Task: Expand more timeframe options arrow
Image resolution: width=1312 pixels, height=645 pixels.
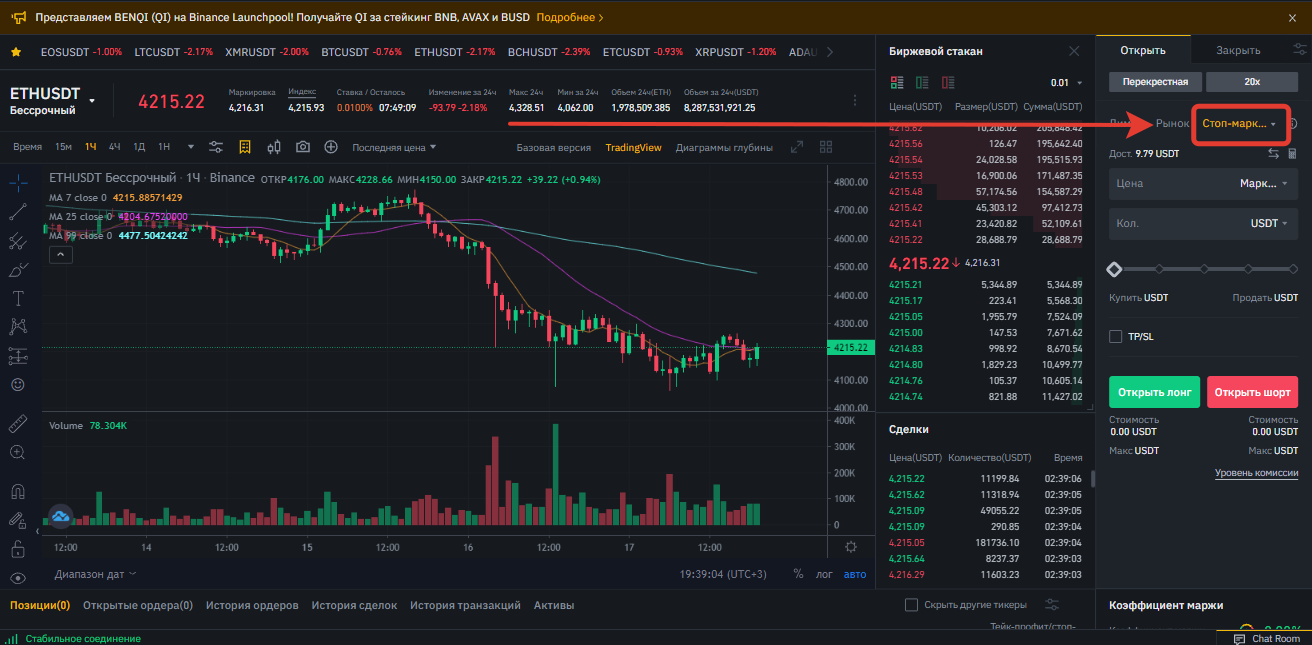Action: (190, 147)
